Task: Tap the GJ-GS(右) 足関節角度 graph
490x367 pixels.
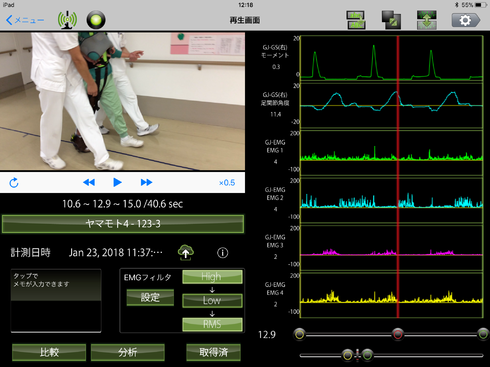Action: coord(392,106)
